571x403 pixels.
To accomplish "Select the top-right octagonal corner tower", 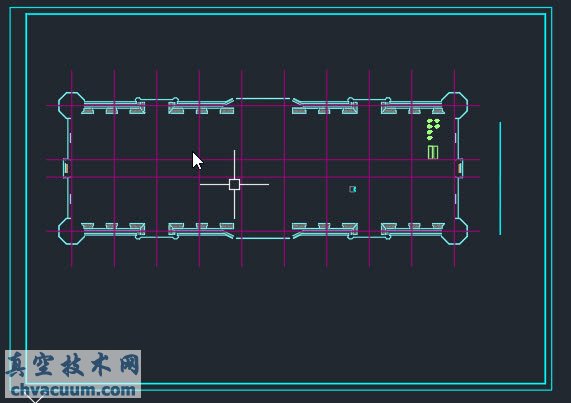I will pyautogui.click(x=454, y=105).
